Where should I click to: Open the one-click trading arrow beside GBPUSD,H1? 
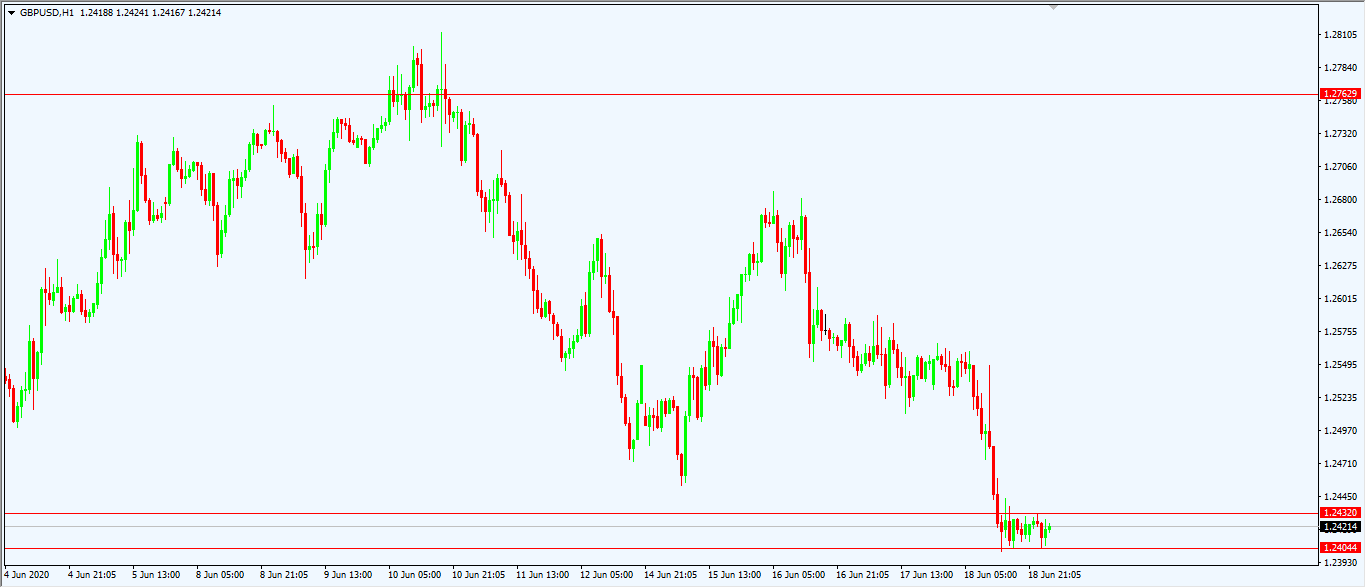(x=11, y=12)
